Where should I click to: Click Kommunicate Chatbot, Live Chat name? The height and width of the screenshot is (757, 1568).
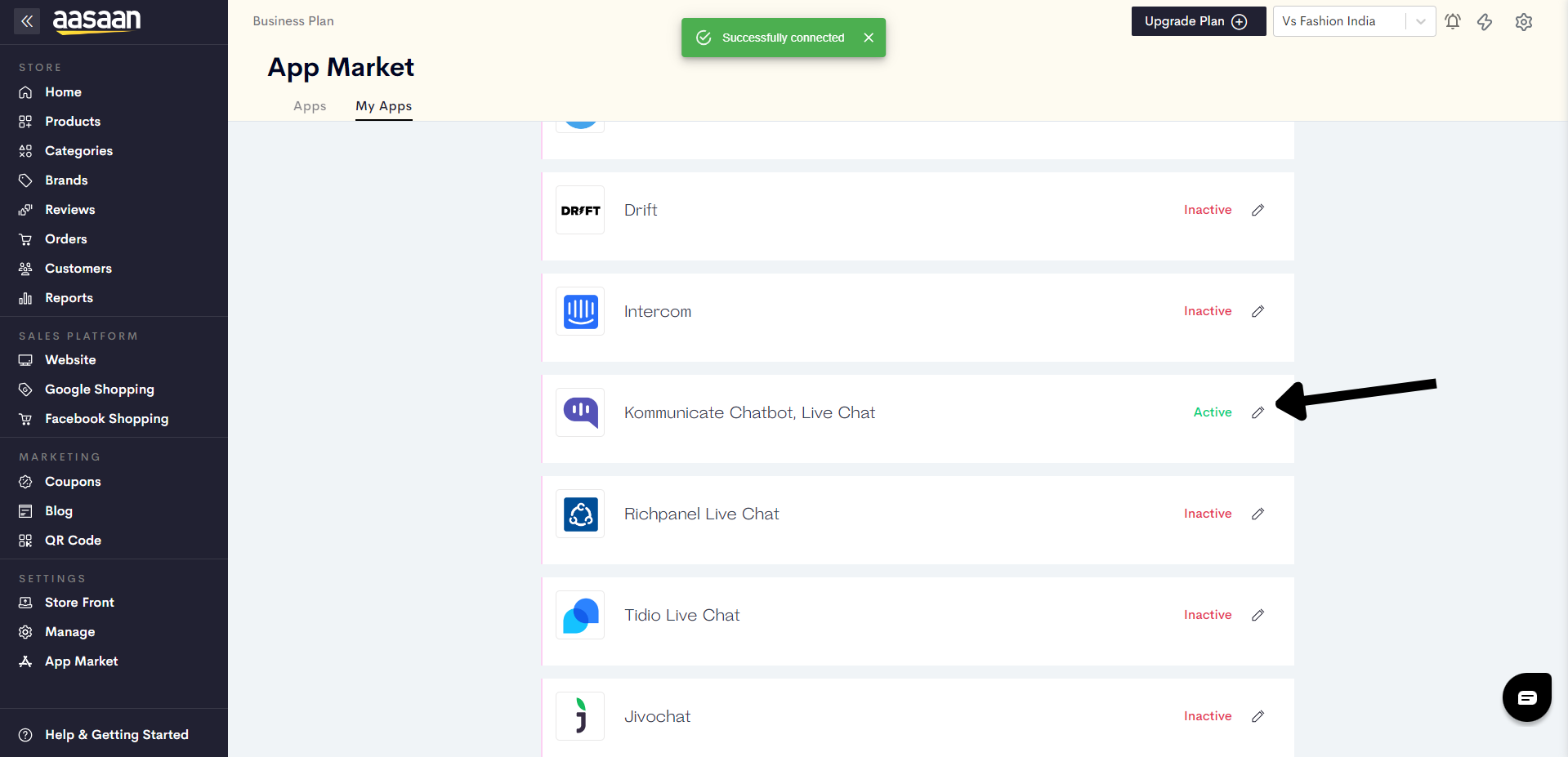tap(749, 412)
